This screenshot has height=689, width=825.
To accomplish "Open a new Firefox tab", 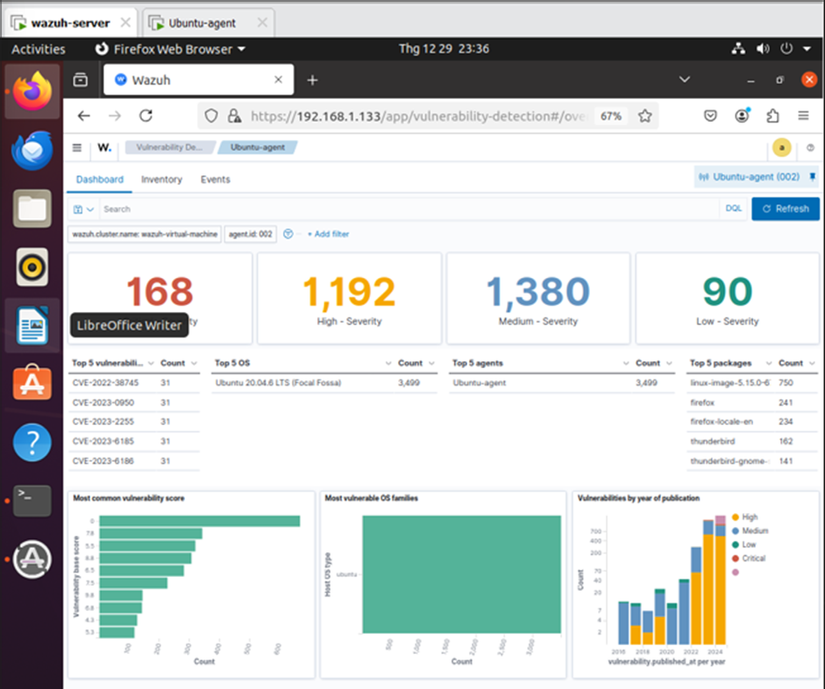I will 313,80.
